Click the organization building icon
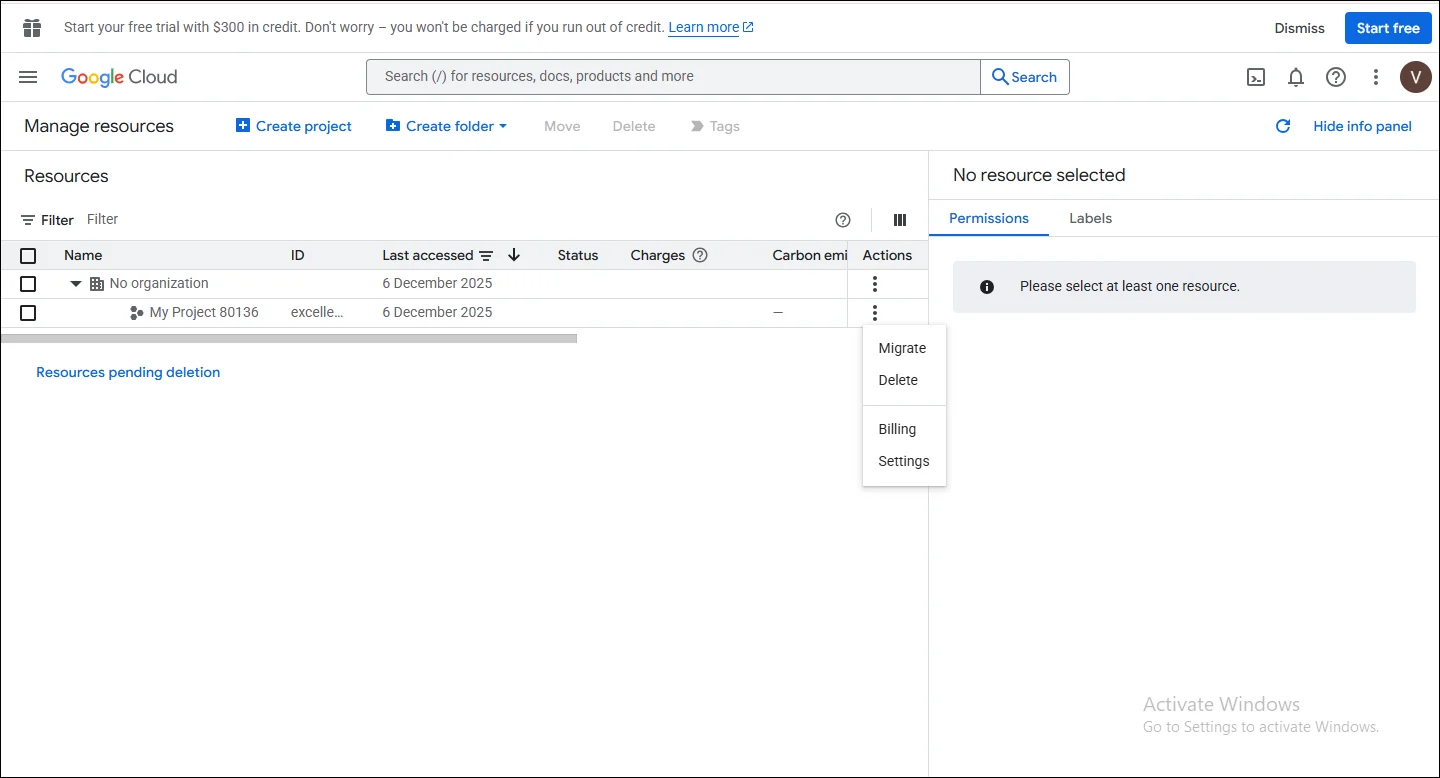This screenshot has width=1440, height=778. [97, 284]
